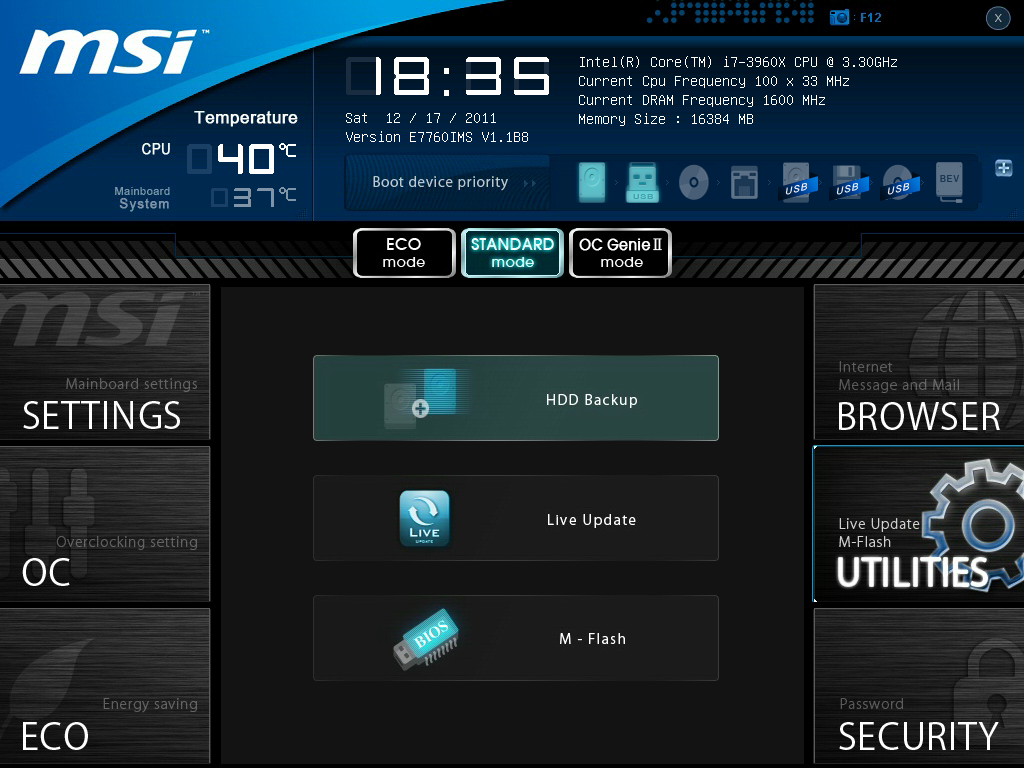Click the Memory Size 16384 MB text
The height and width of the screenshot is (768, 1024).
[x=665, y=119]
